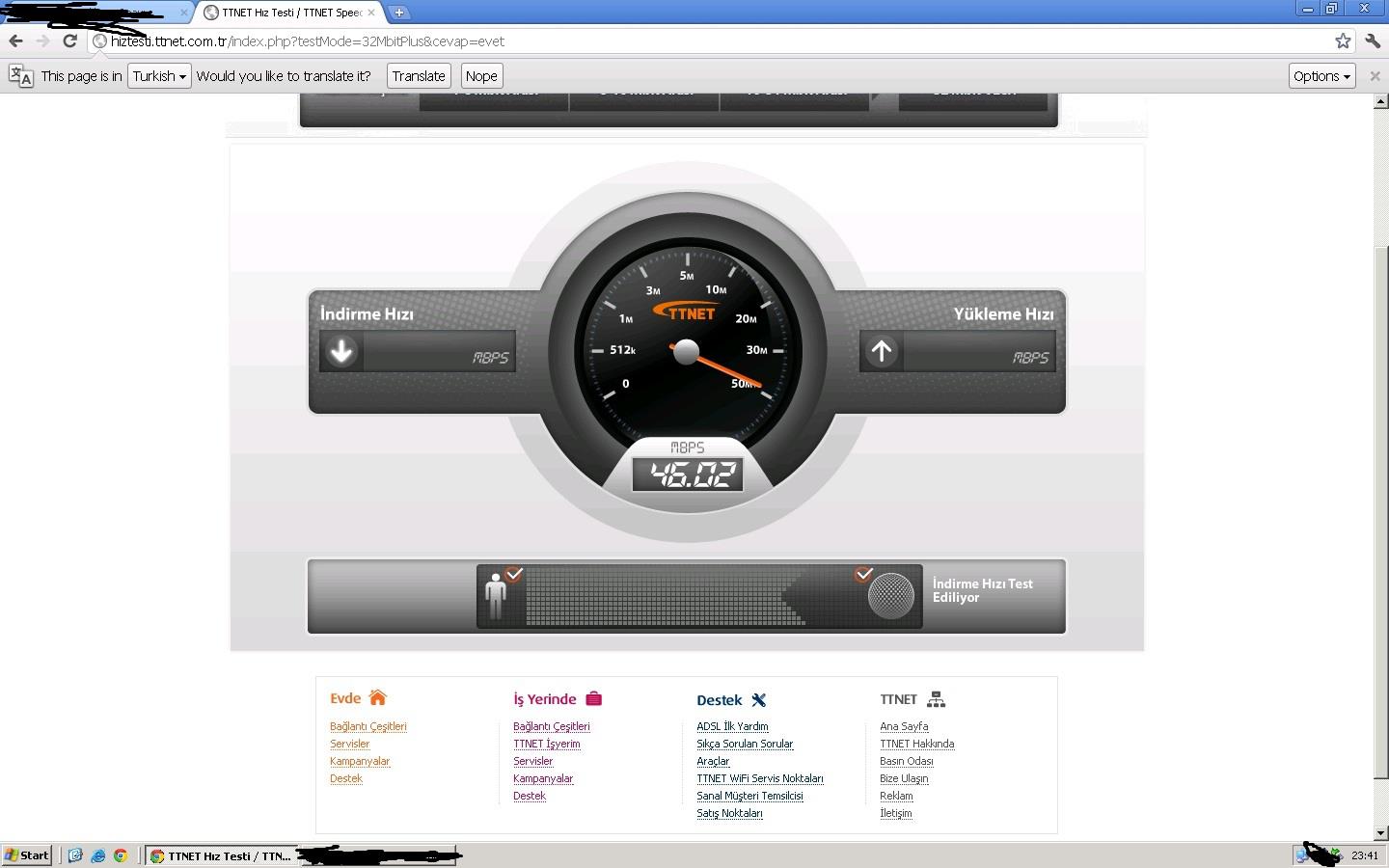The width and height of the screenshot is (1389, 868).
Task: Open Ana Sayfa link
Action: pos(904,726)
